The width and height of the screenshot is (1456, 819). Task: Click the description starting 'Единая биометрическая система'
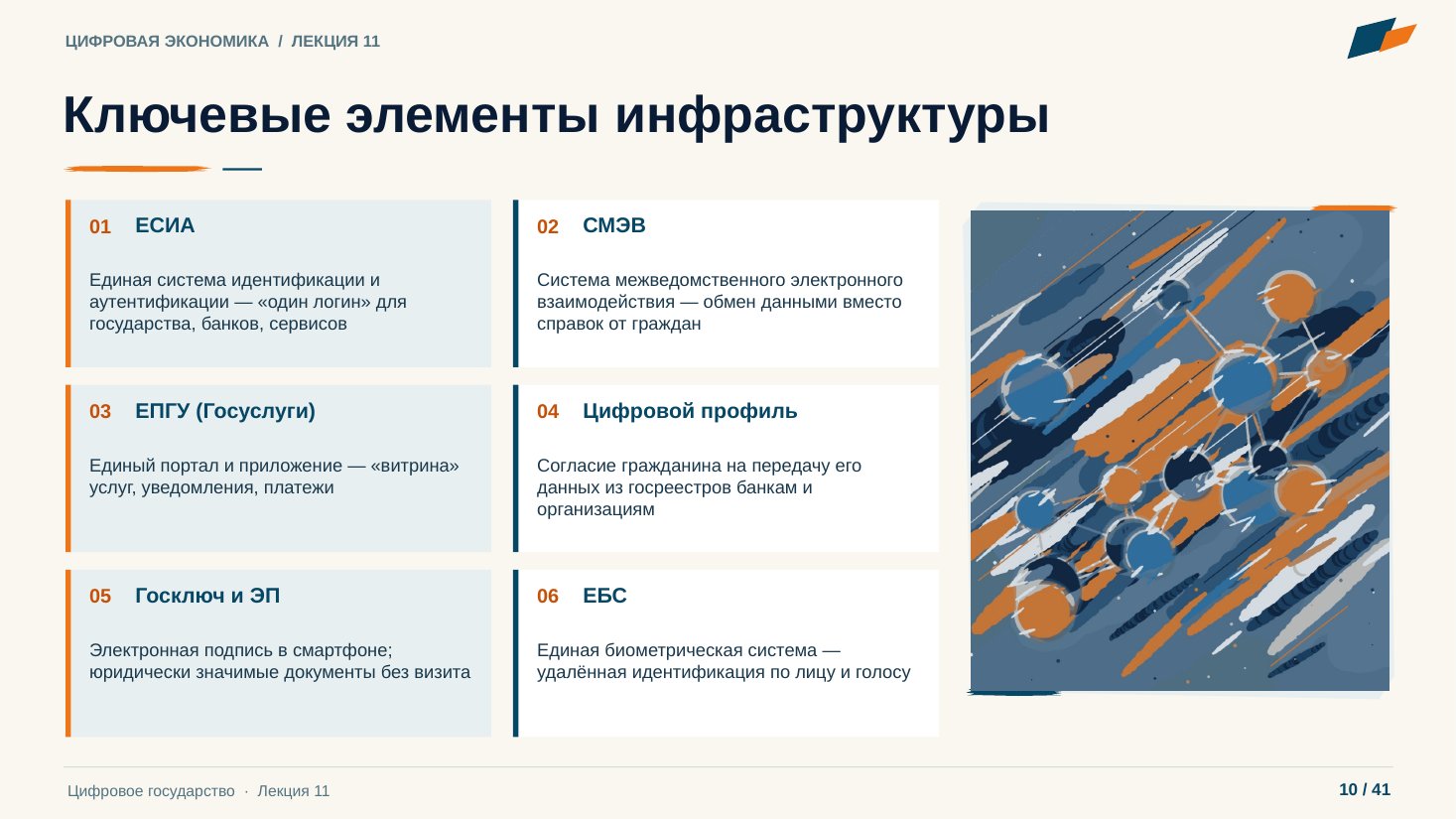pos(724,661)
